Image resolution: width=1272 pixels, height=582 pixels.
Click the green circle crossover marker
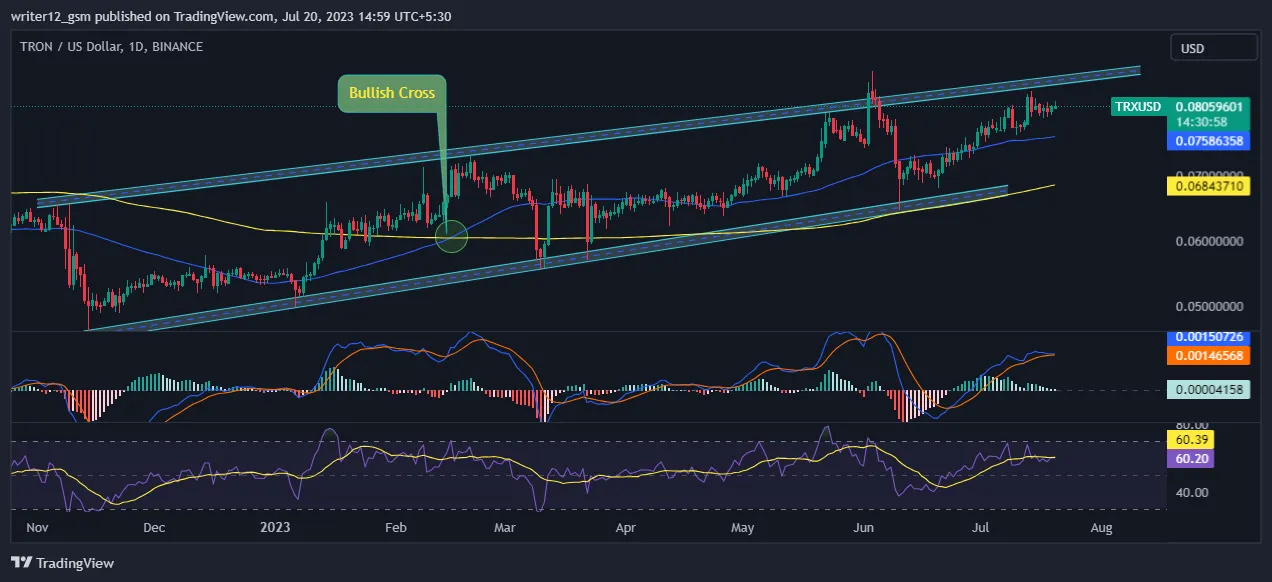coord(452,237)
